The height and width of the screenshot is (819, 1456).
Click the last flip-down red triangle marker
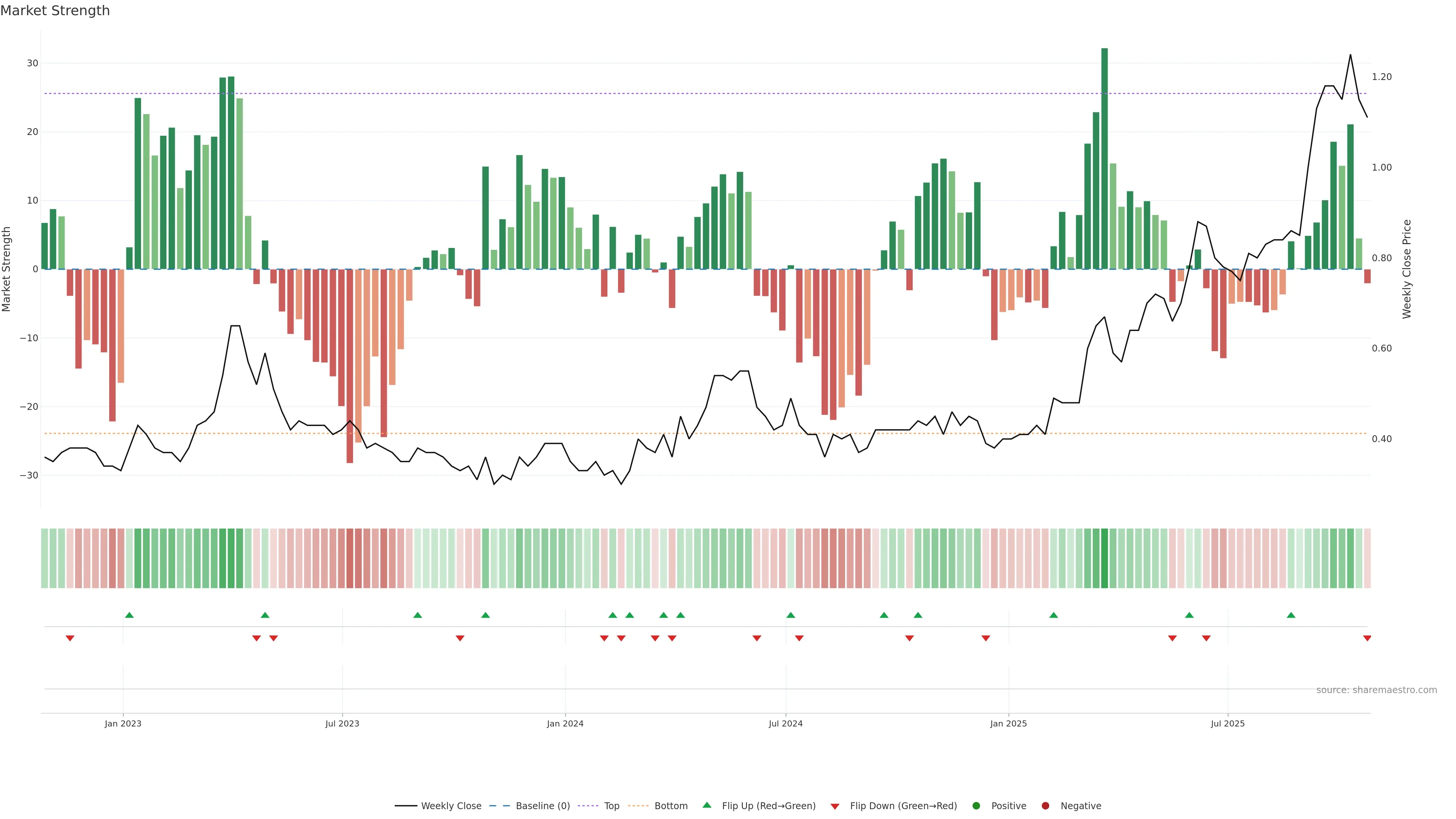[x=1367, y=638]
